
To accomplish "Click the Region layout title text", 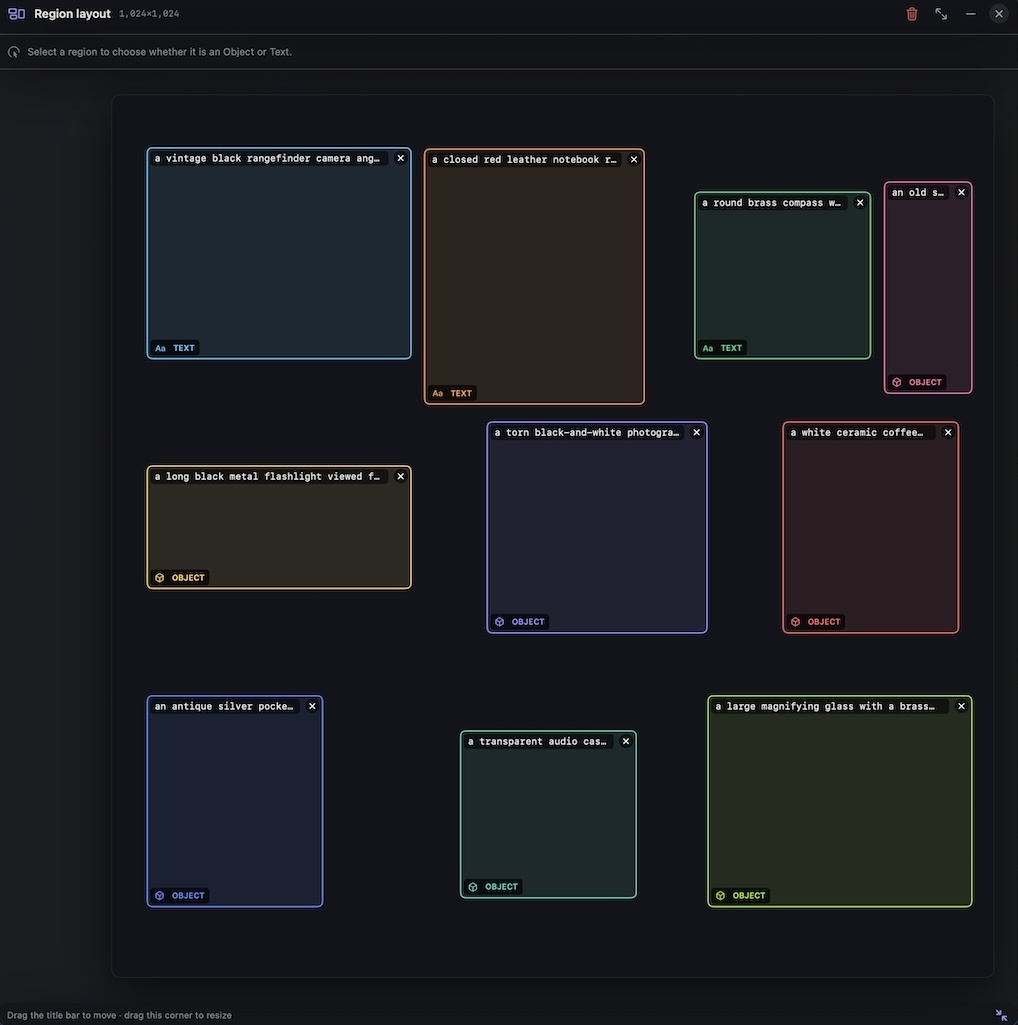I will pos(72,14).
